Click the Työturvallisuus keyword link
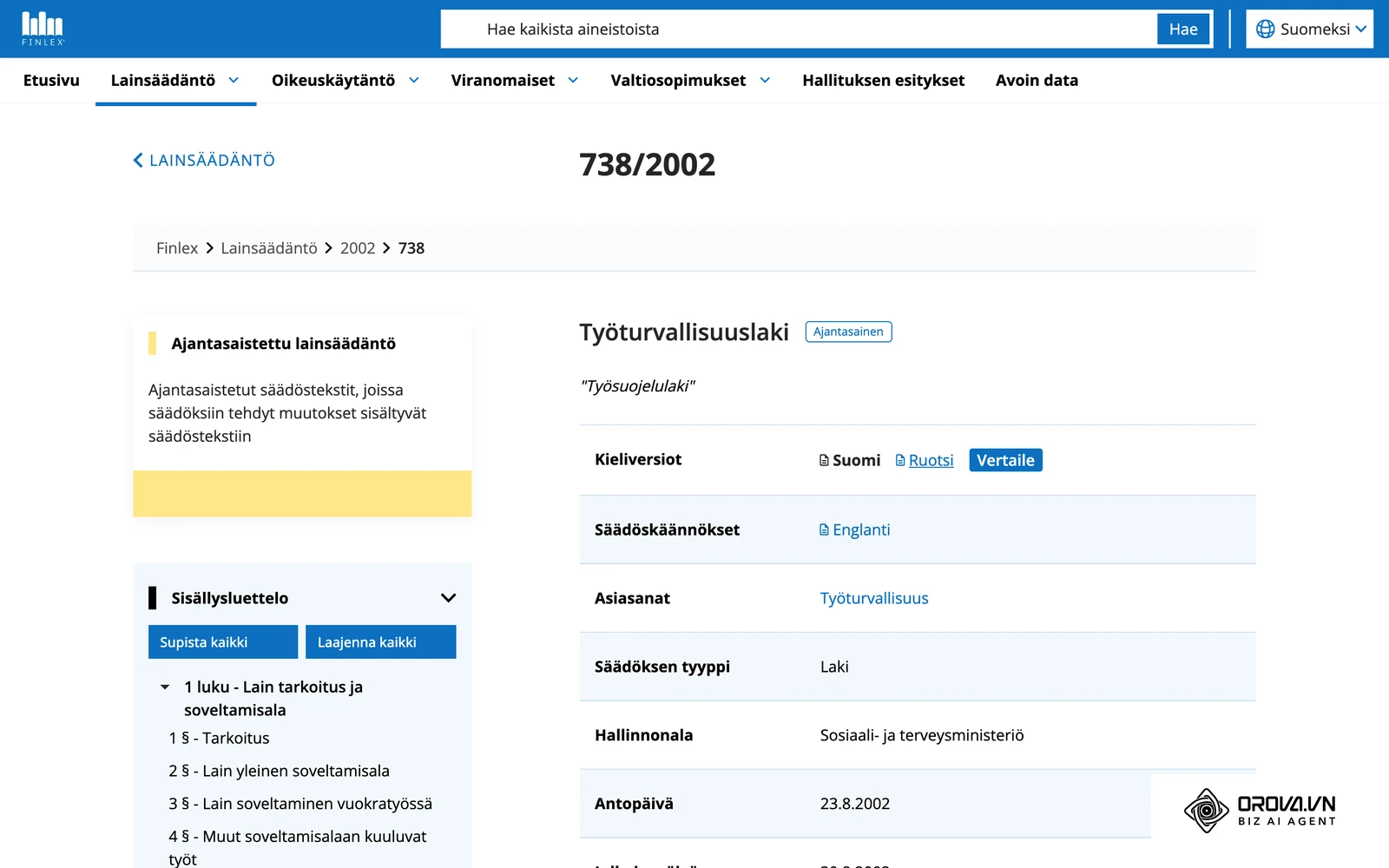 pyautogui.click(x=874, y=598)
